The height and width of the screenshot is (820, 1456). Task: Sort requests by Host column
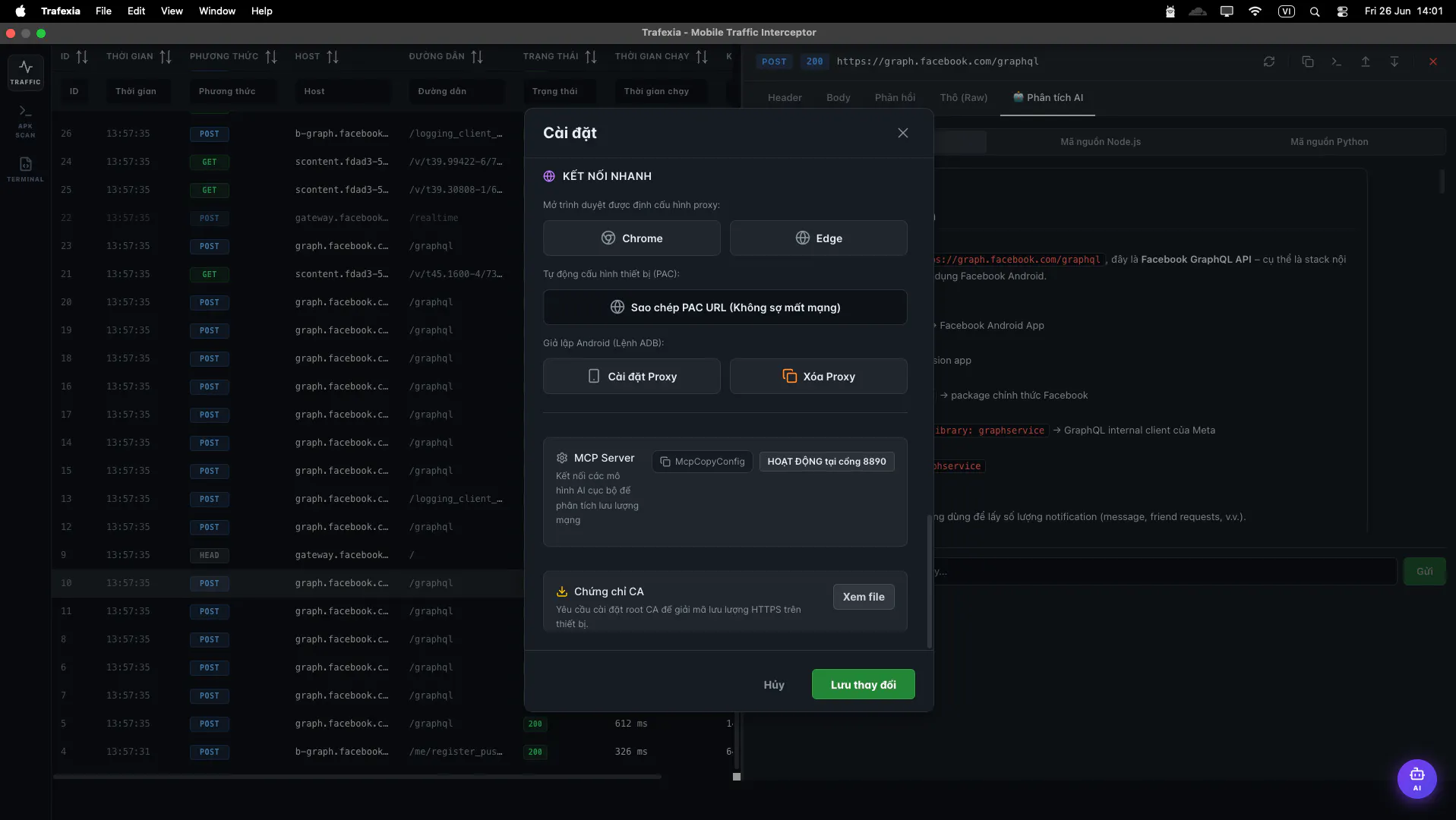pos(333,57)
